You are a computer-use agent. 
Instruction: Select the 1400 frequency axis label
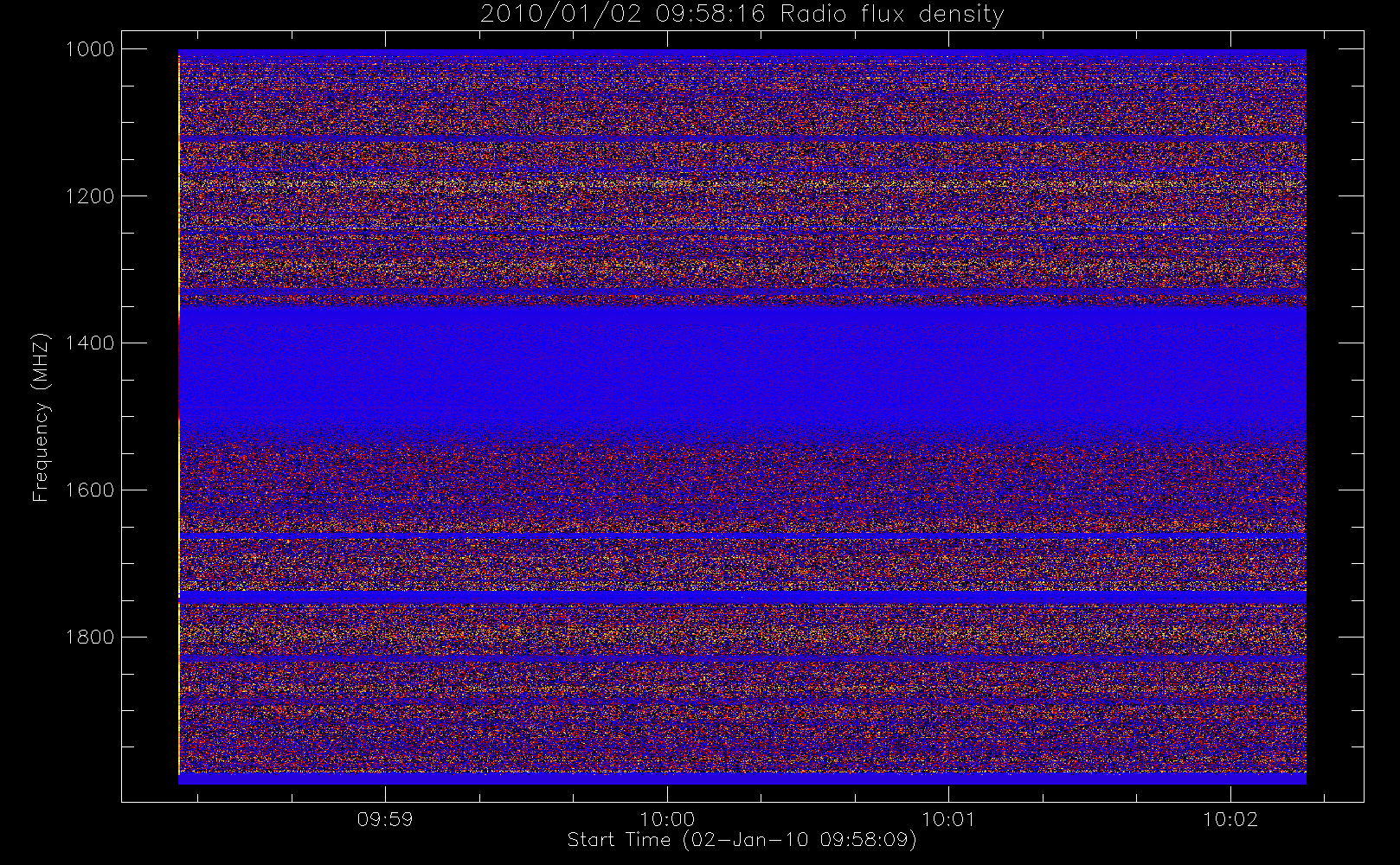point(90,343)
